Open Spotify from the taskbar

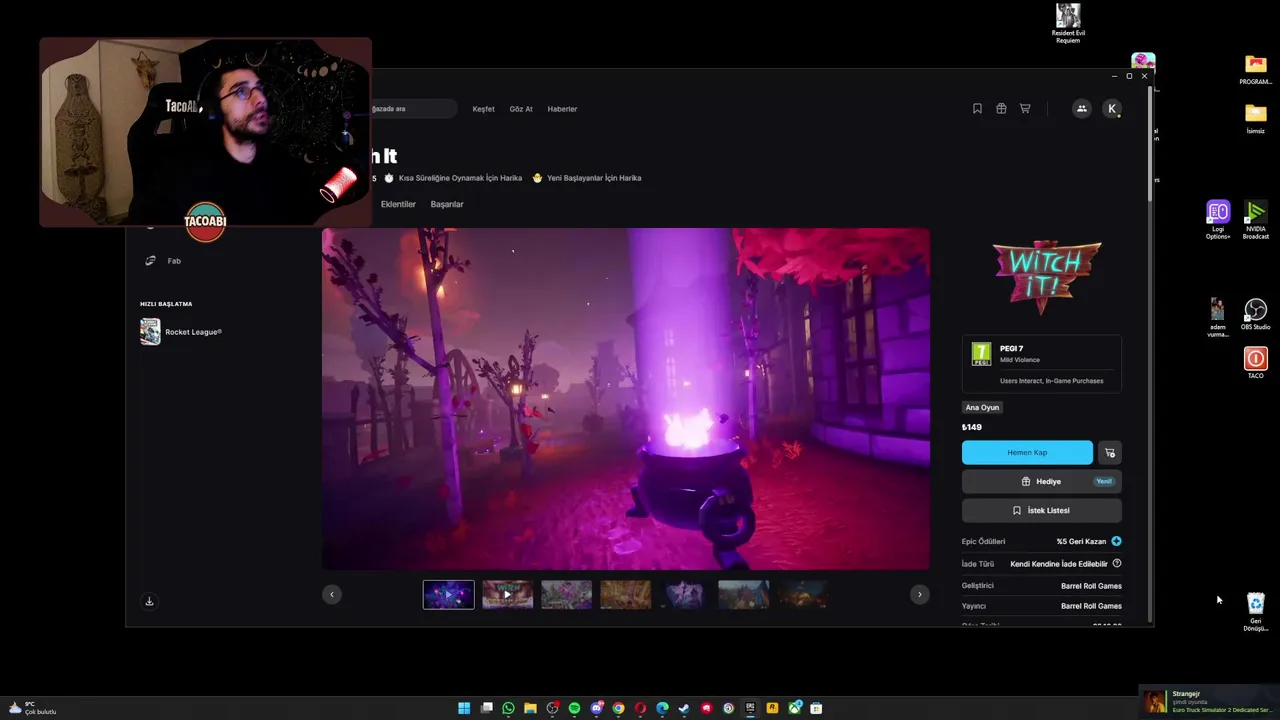pyautogui.click(x=574, y=708)
